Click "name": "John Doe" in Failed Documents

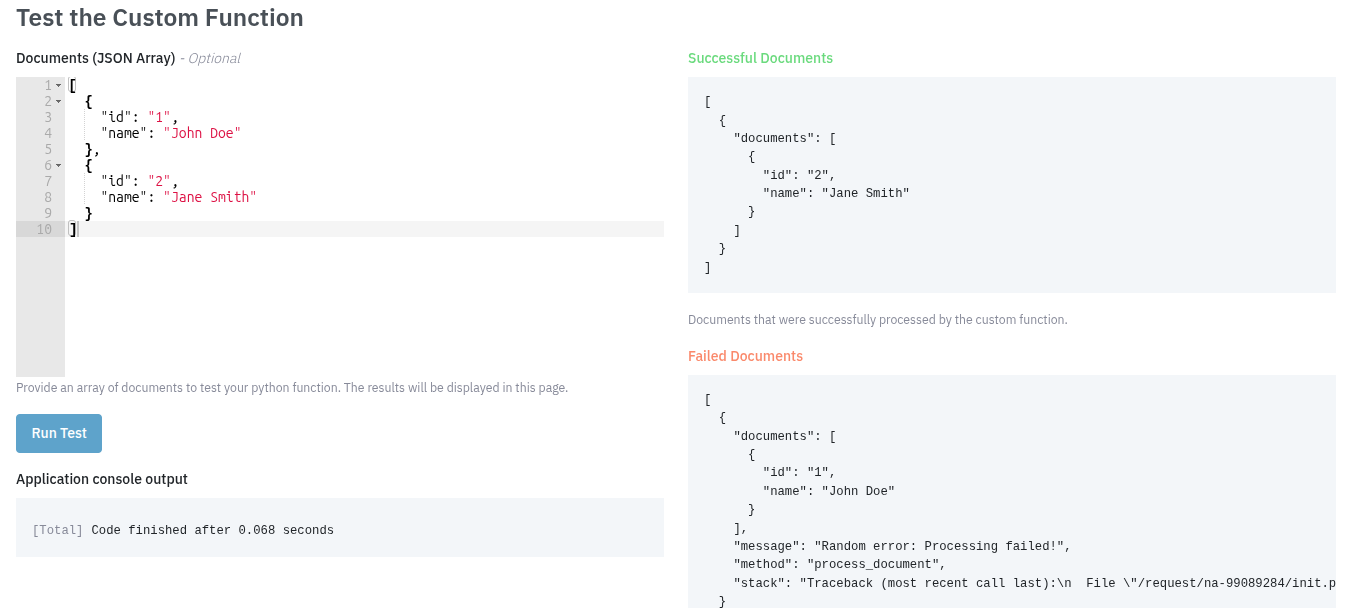828,491
